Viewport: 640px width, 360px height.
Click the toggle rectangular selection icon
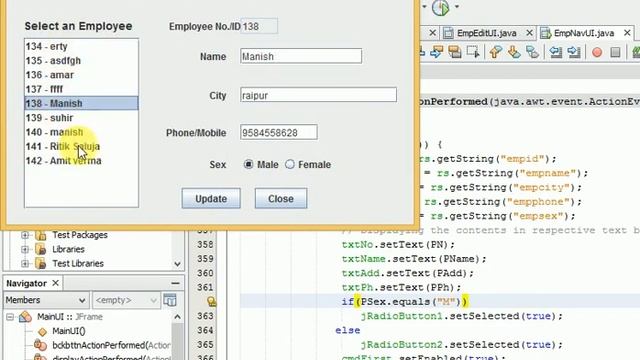pyautogui.click(x=473, y=52)
